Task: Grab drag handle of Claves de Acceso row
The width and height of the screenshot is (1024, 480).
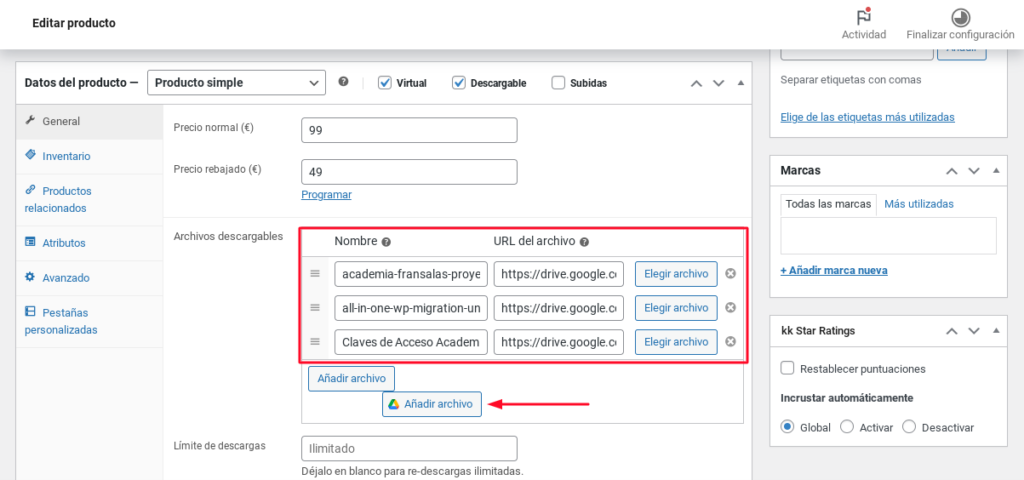Action: [315, 342]
